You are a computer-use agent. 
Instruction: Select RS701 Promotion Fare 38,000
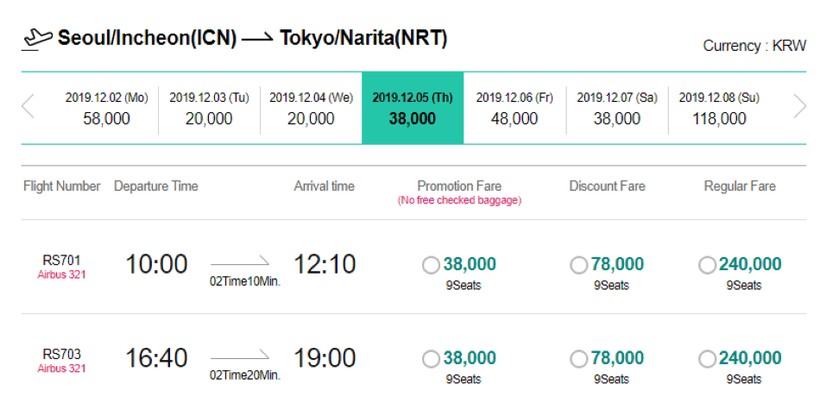click(431, 265)
